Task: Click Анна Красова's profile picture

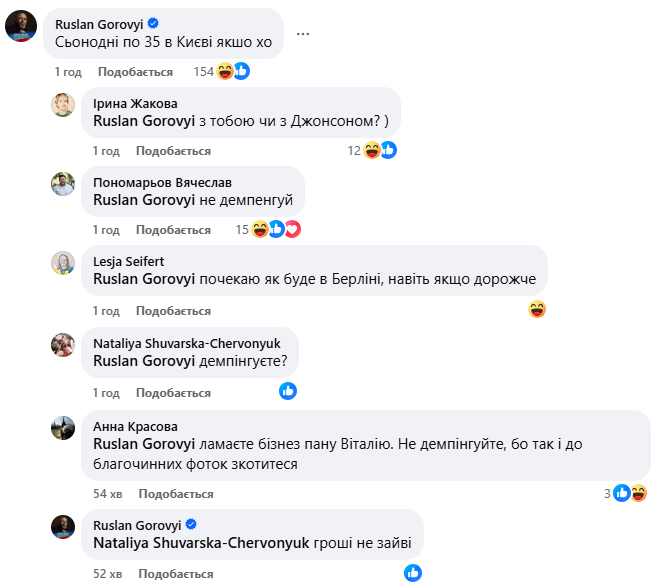Action: (63, 427)
